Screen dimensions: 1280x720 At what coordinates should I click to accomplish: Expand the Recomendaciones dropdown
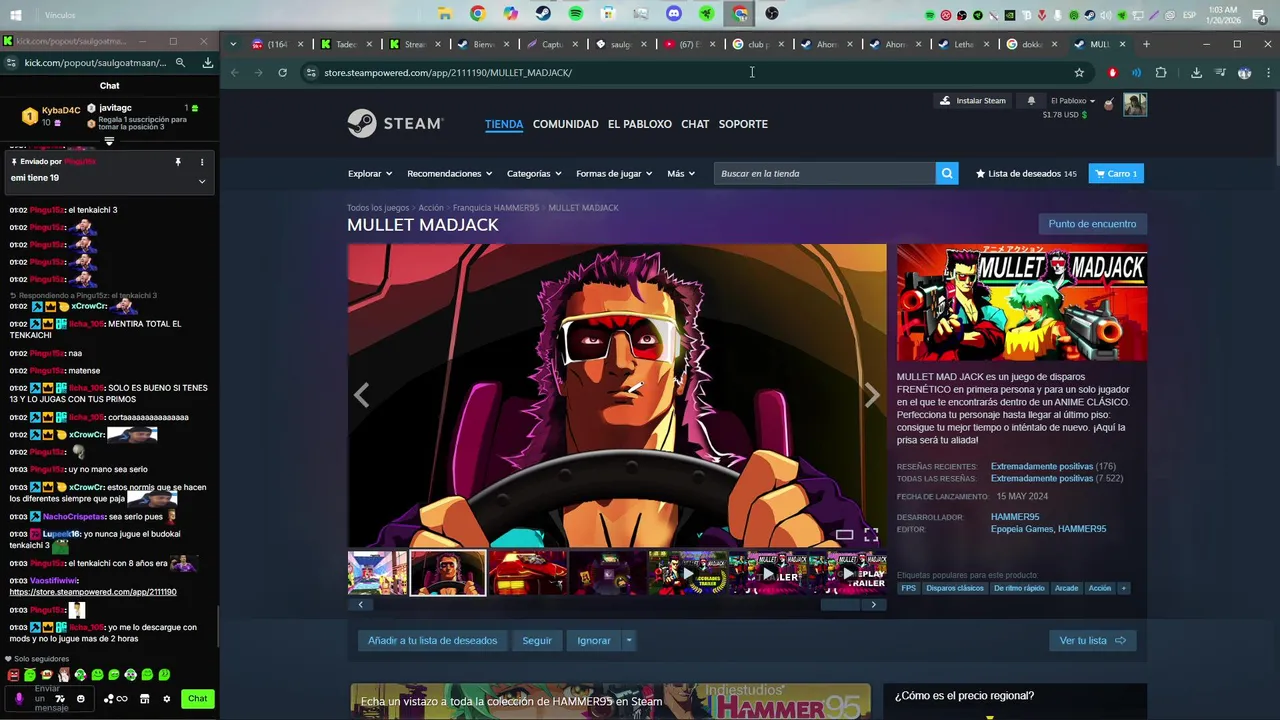pyautogui.click(x=449, y=173)
